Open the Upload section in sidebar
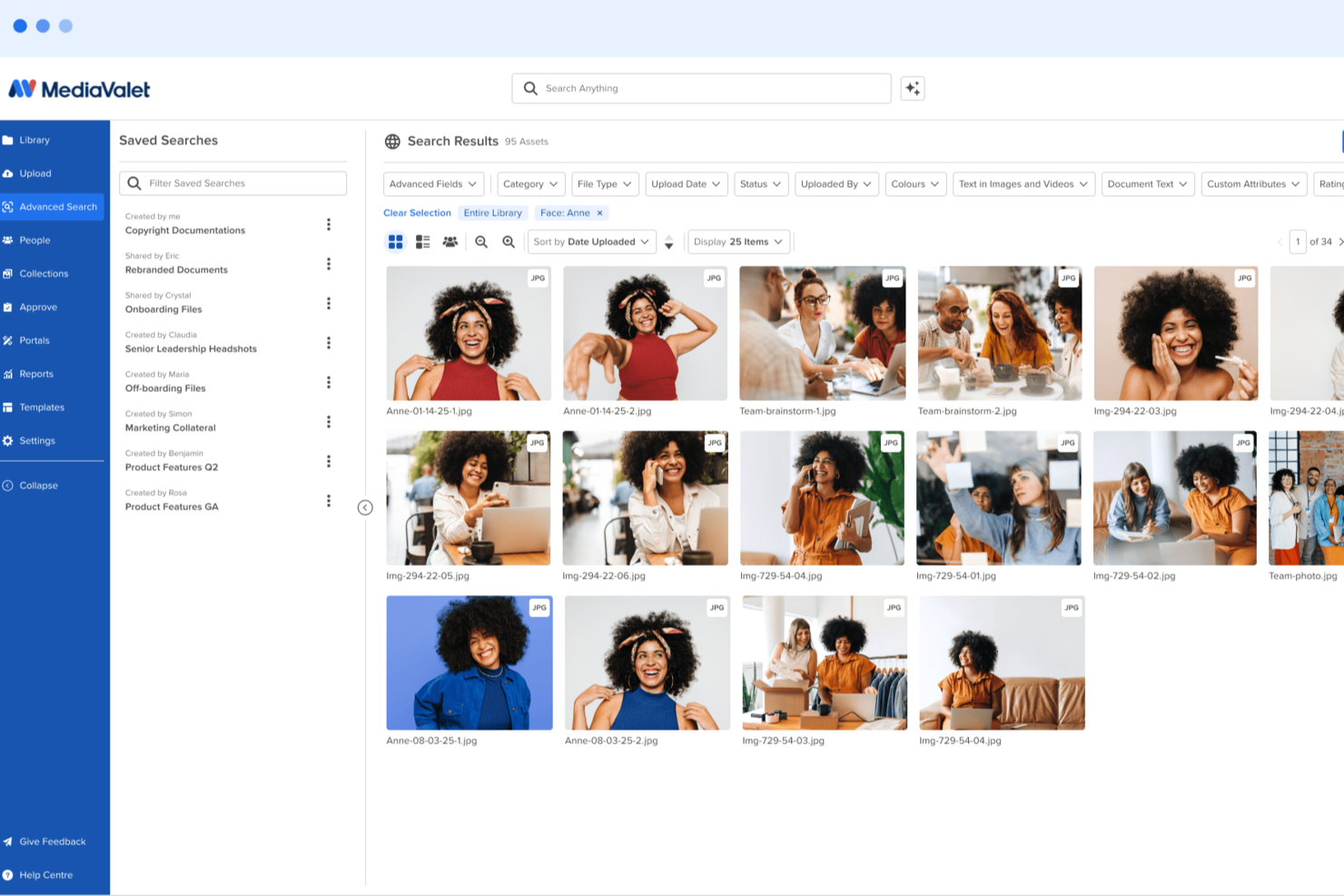 [x=36, y=172]
